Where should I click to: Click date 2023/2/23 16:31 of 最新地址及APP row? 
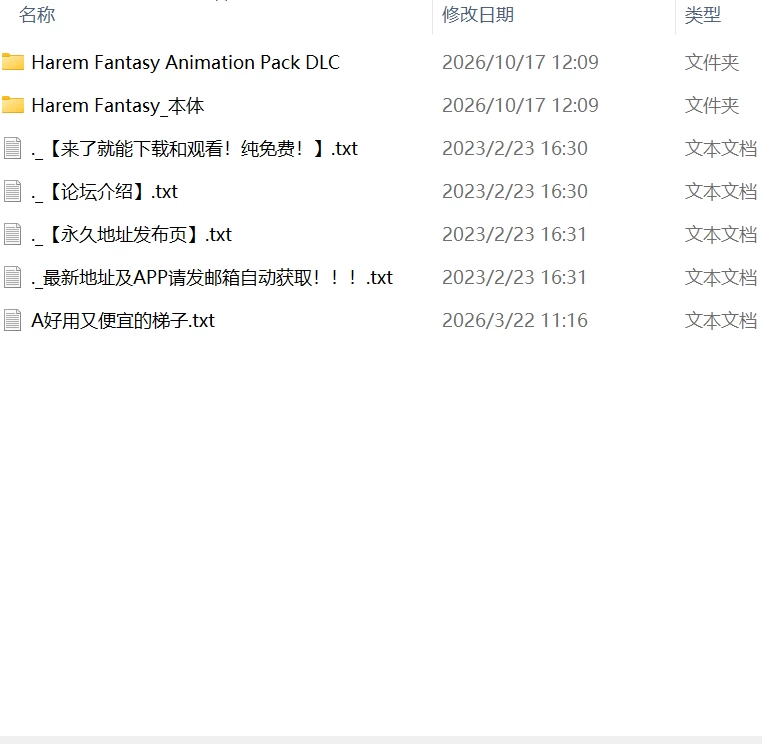click(x=515, y=277)
